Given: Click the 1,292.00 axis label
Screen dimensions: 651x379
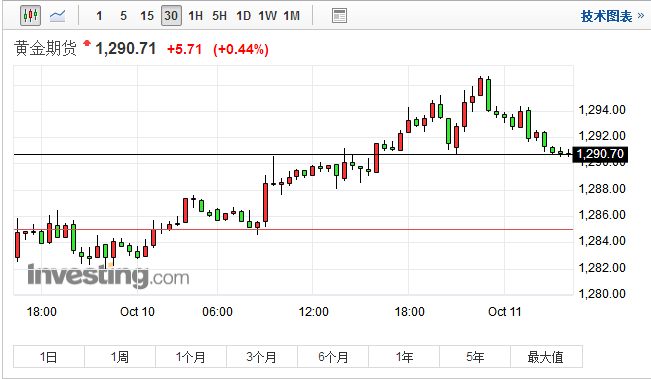Looking at the screenshot, I should [602, 136].
